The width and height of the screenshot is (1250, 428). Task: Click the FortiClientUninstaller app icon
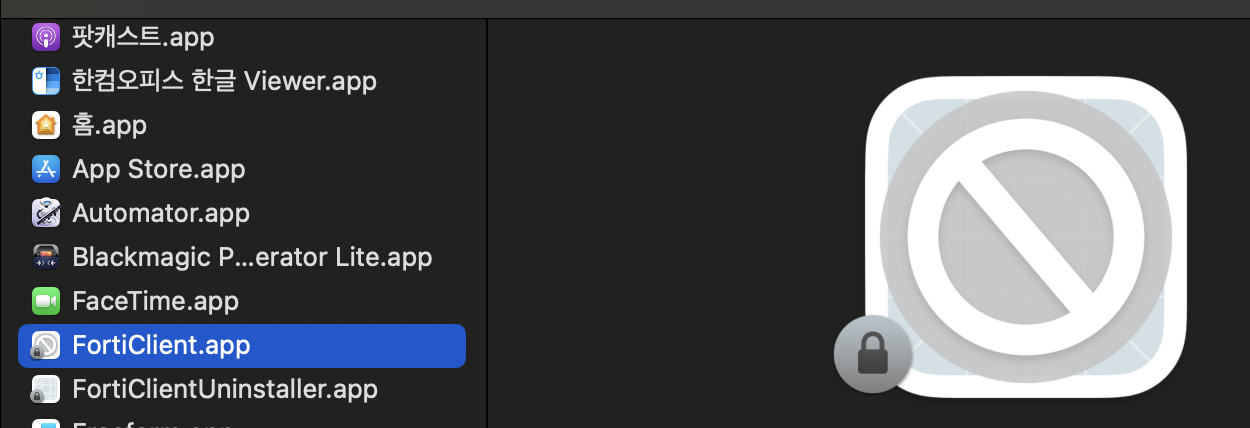pyautogui.click(x=46, y=389)
